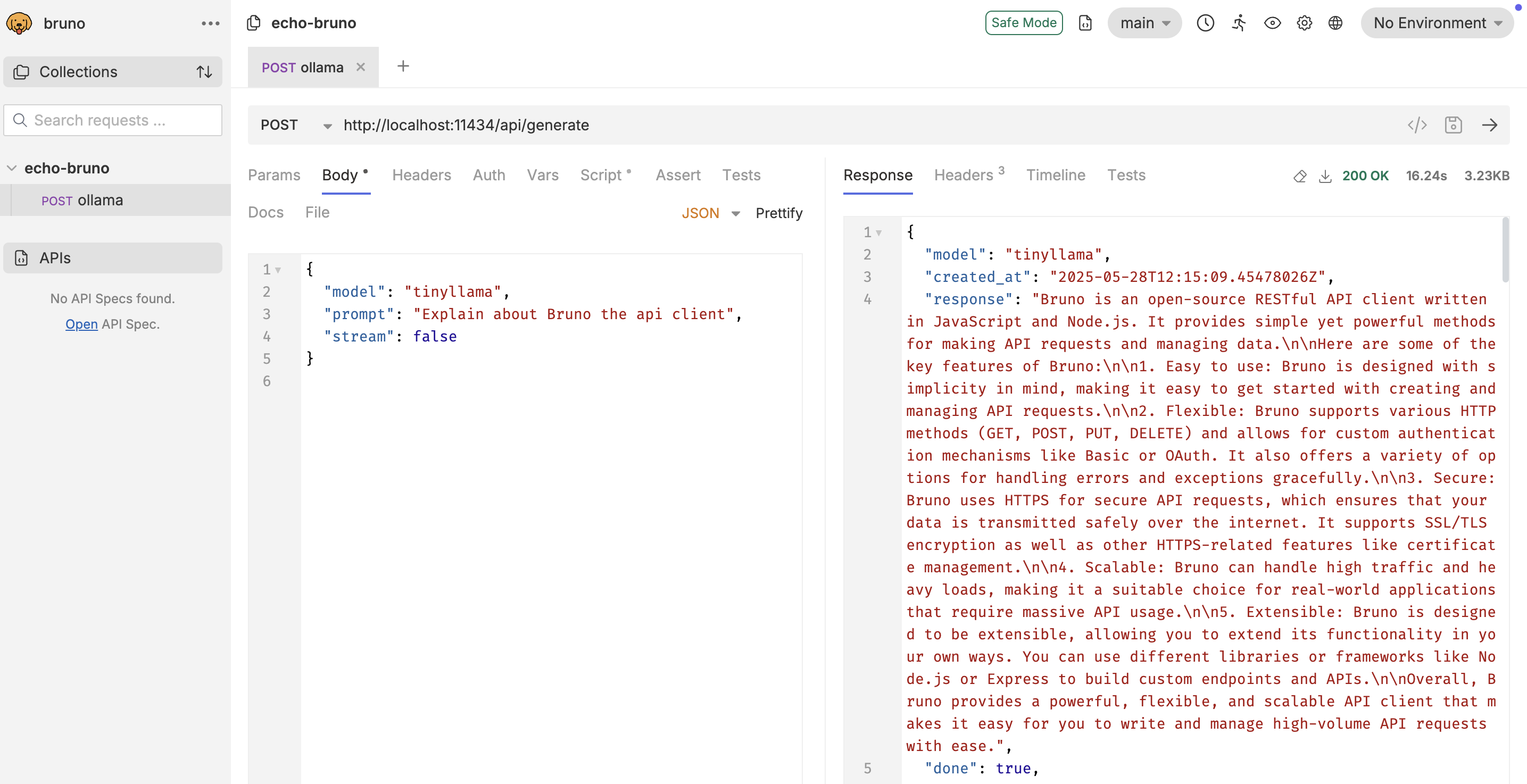Open the OpenAPI file icon near Safe Mode

(1085, 22)
